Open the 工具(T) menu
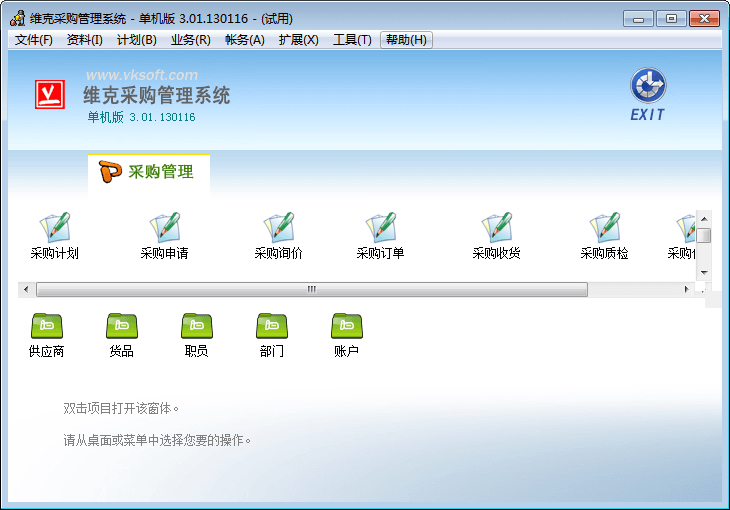Screen dimensions: 730x510 [x=352, y=40]
